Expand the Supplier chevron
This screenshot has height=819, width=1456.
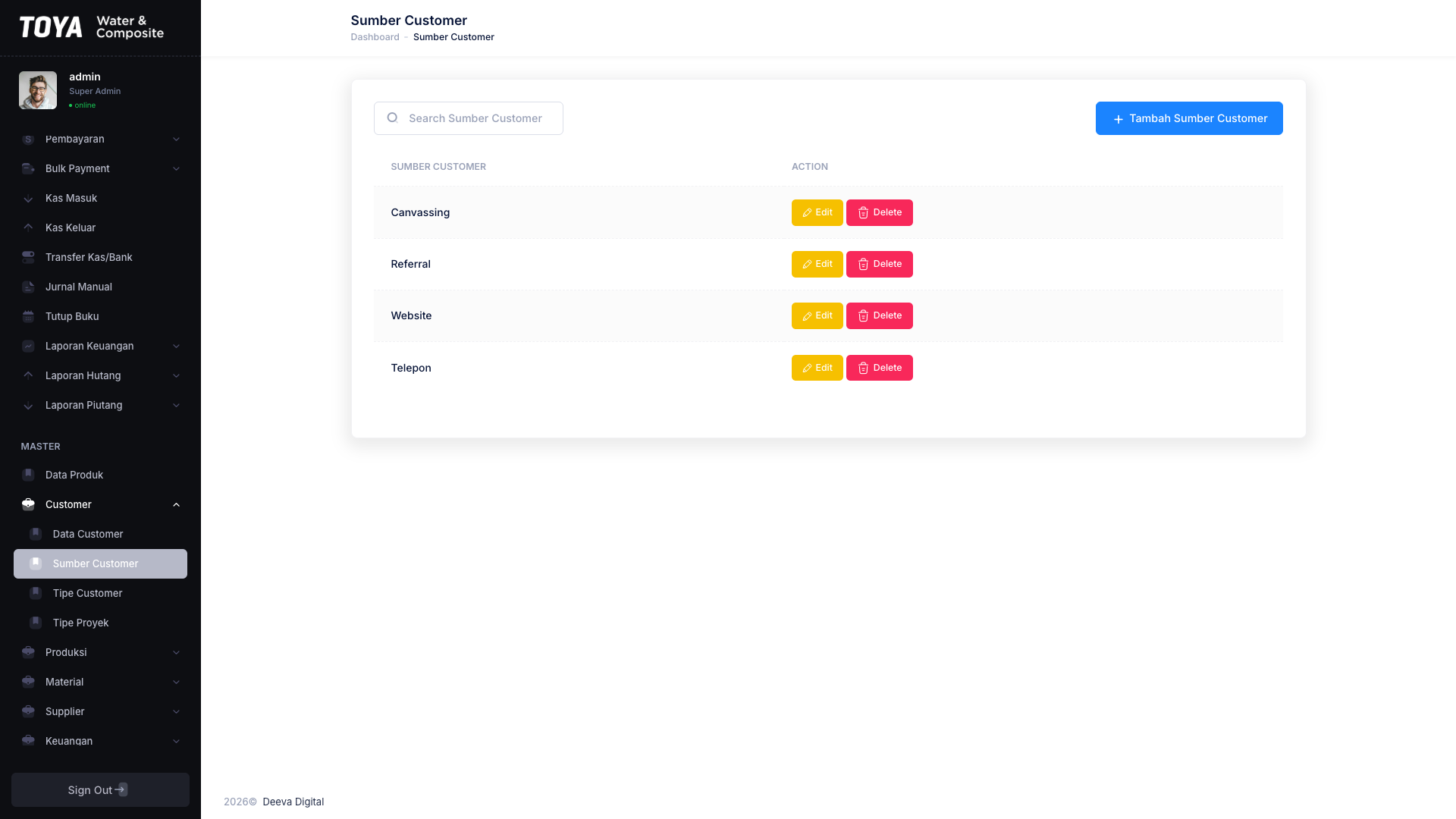176,711
